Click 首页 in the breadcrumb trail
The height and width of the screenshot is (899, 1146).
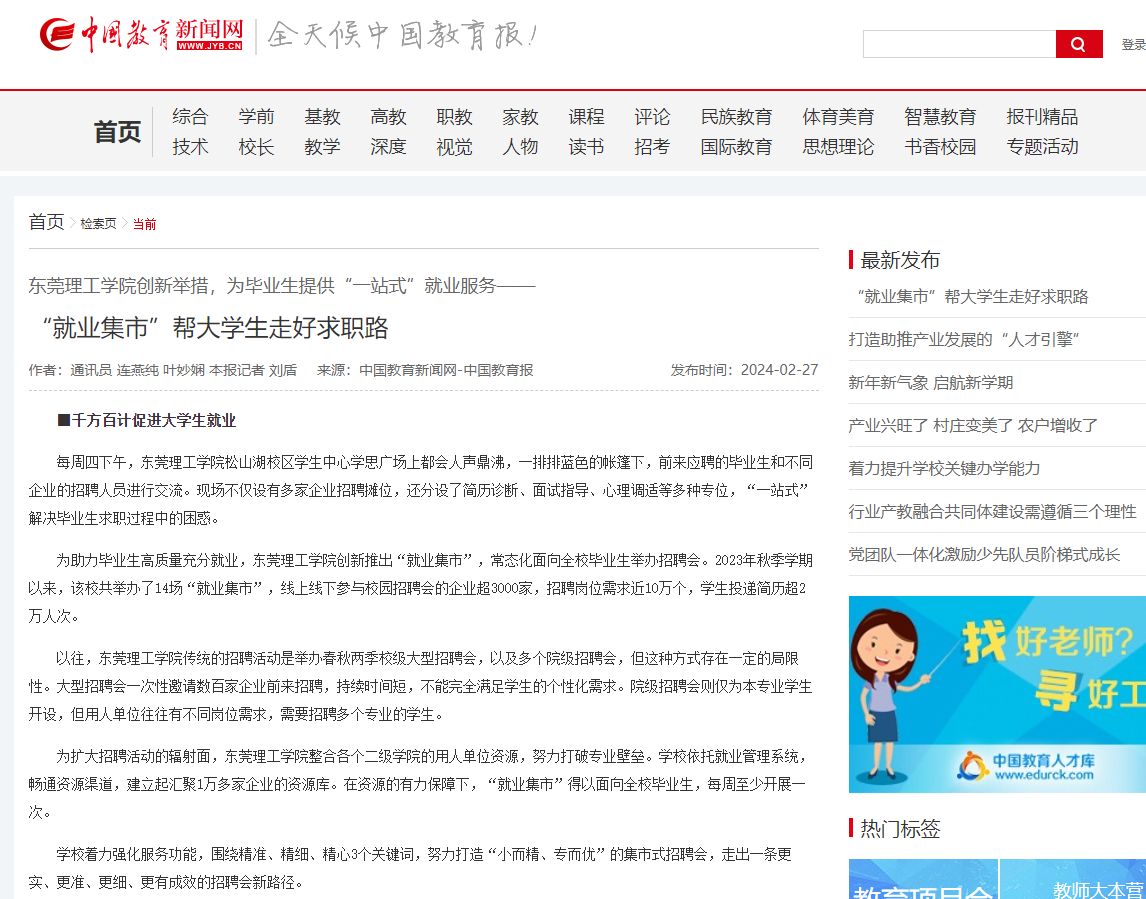pyautogui.click(x=46, y=222)
